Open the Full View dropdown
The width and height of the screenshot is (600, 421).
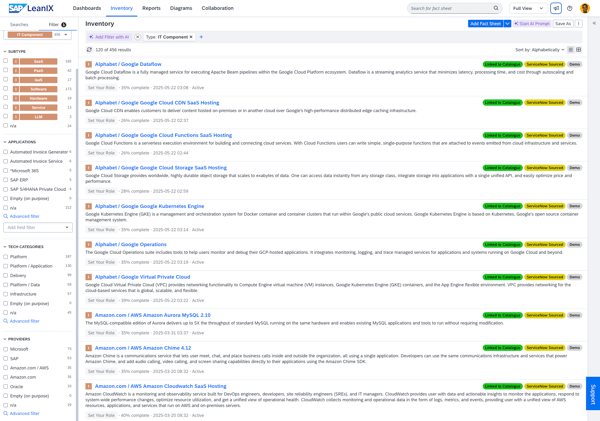[x=528, y=8]
